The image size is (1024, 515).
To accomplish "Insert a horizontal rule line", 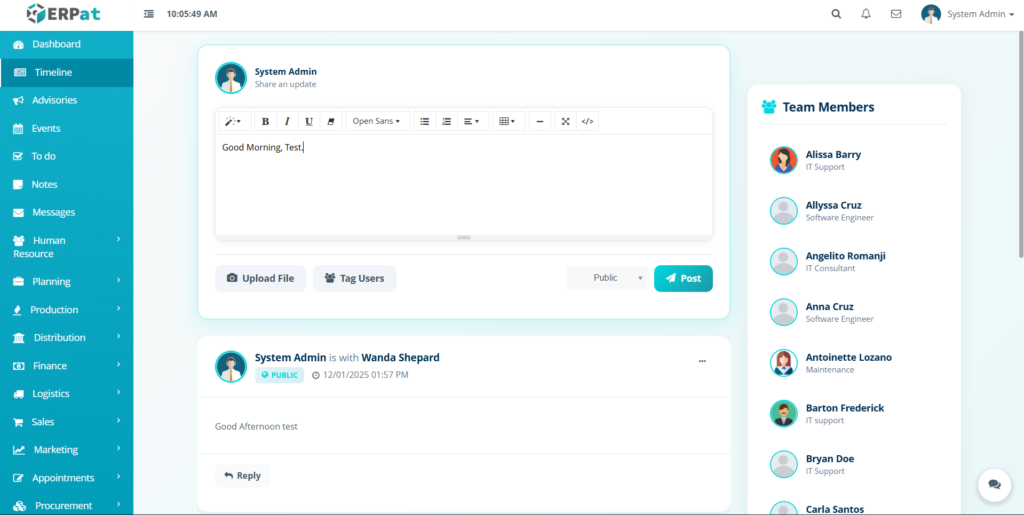I will pos(540,121).
